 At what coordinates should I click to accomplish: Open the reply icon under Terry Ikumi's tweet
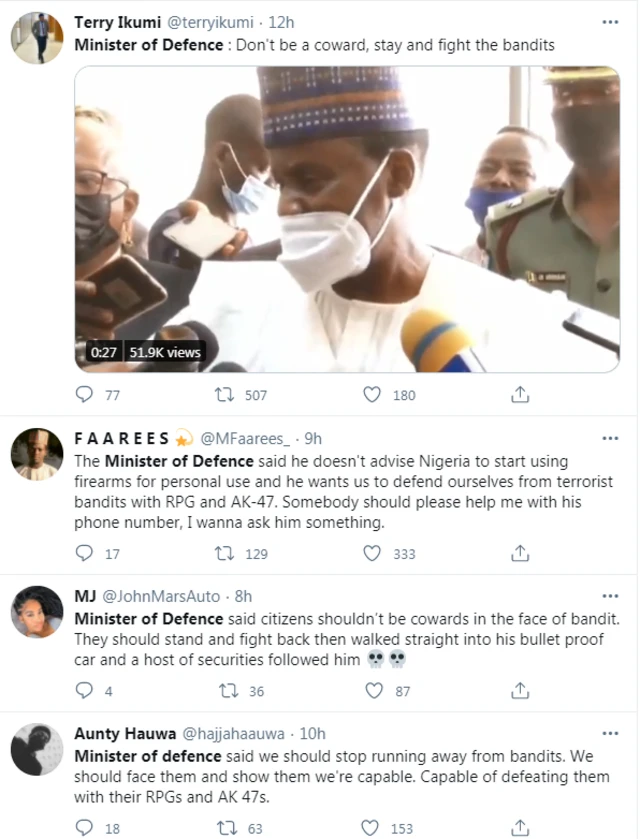pyautogui.click(x=84, y=394)
